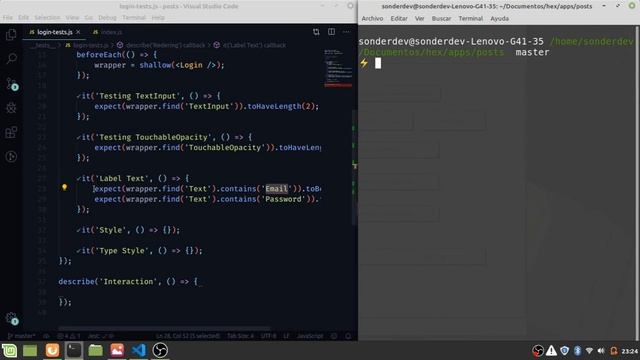This screenshot has width=640, height=360.
Task: Open the File menu in VS Code
Action: coord(7,18)
